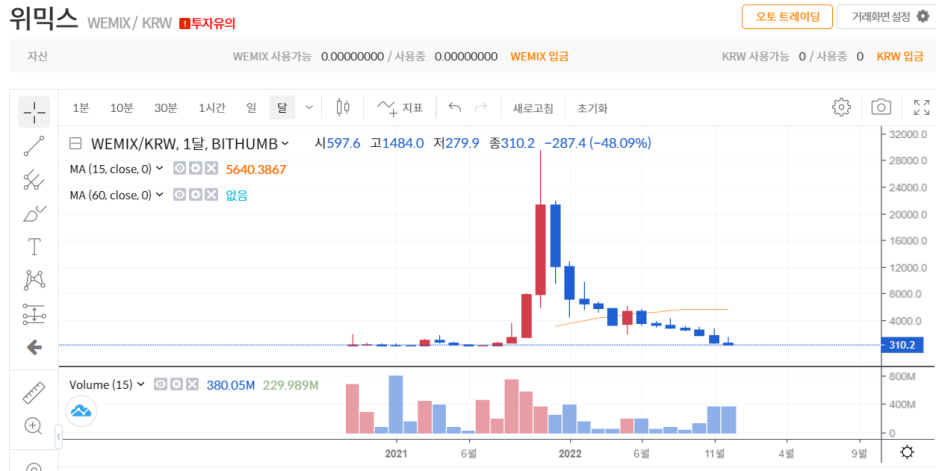Enter fullscreen chart mode

coord(922,107)
